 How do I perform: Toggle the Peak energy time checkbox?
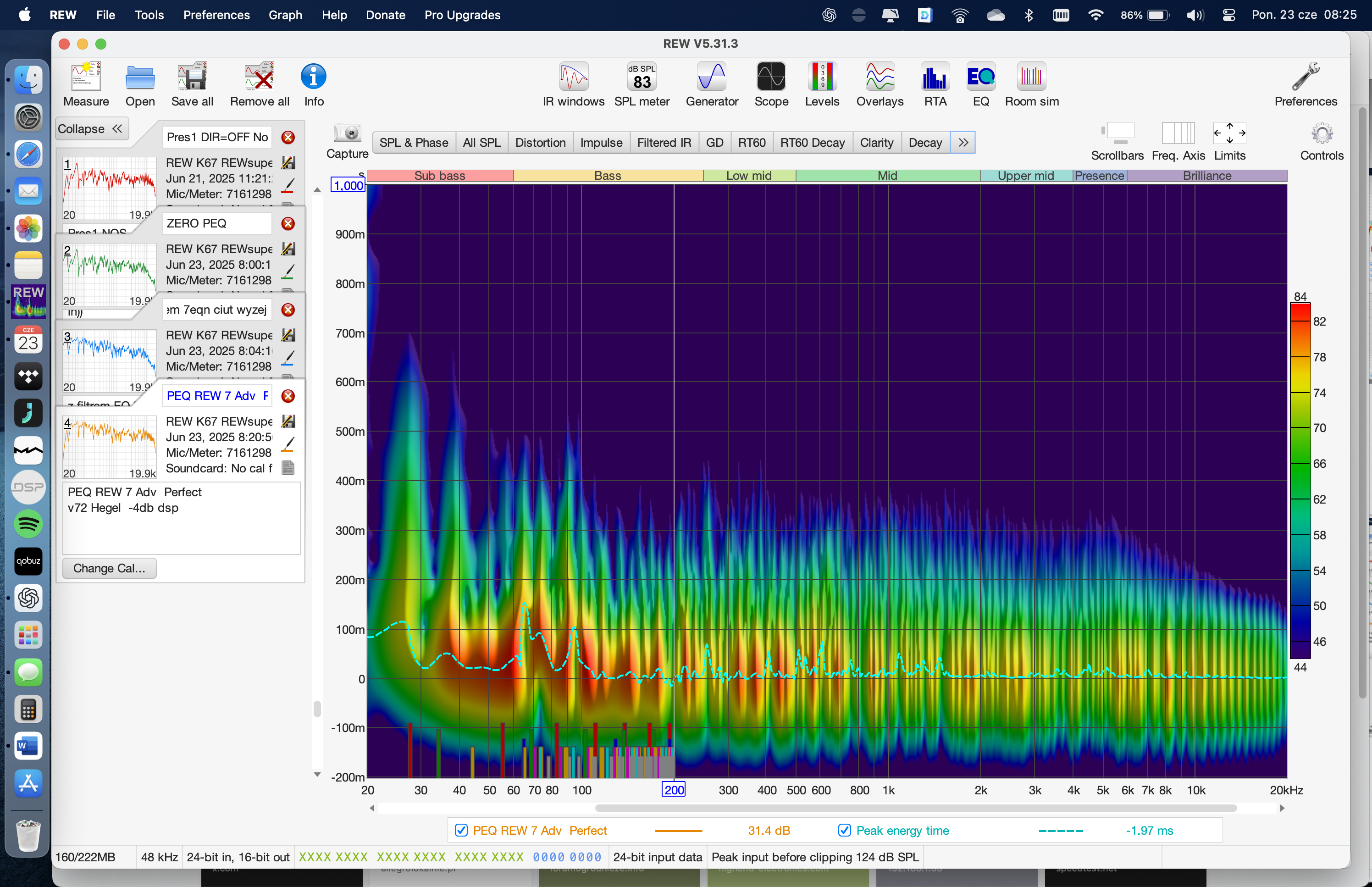(844, 830)
